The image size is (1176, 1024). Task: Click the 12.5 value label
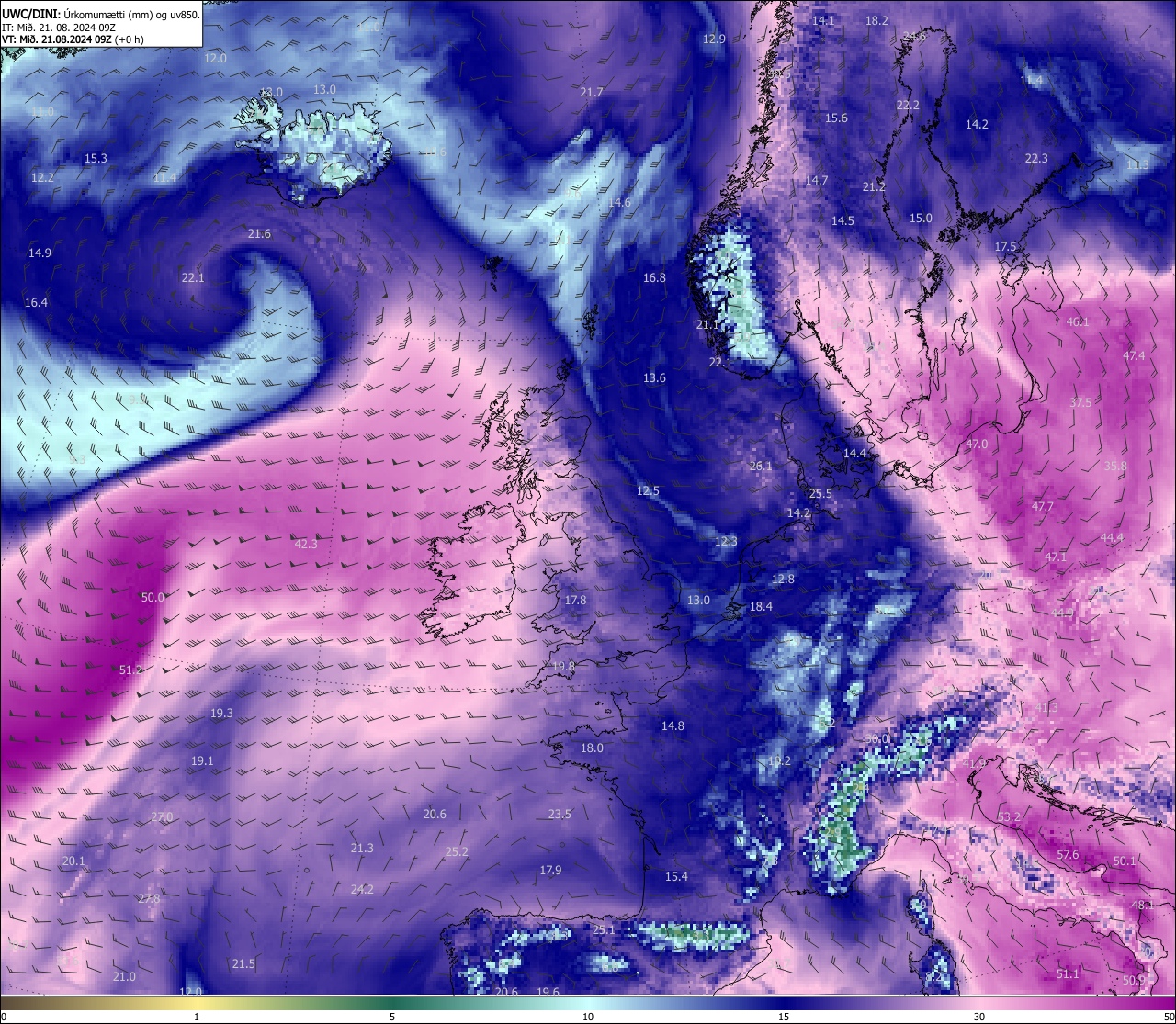[x=648, y=490]
